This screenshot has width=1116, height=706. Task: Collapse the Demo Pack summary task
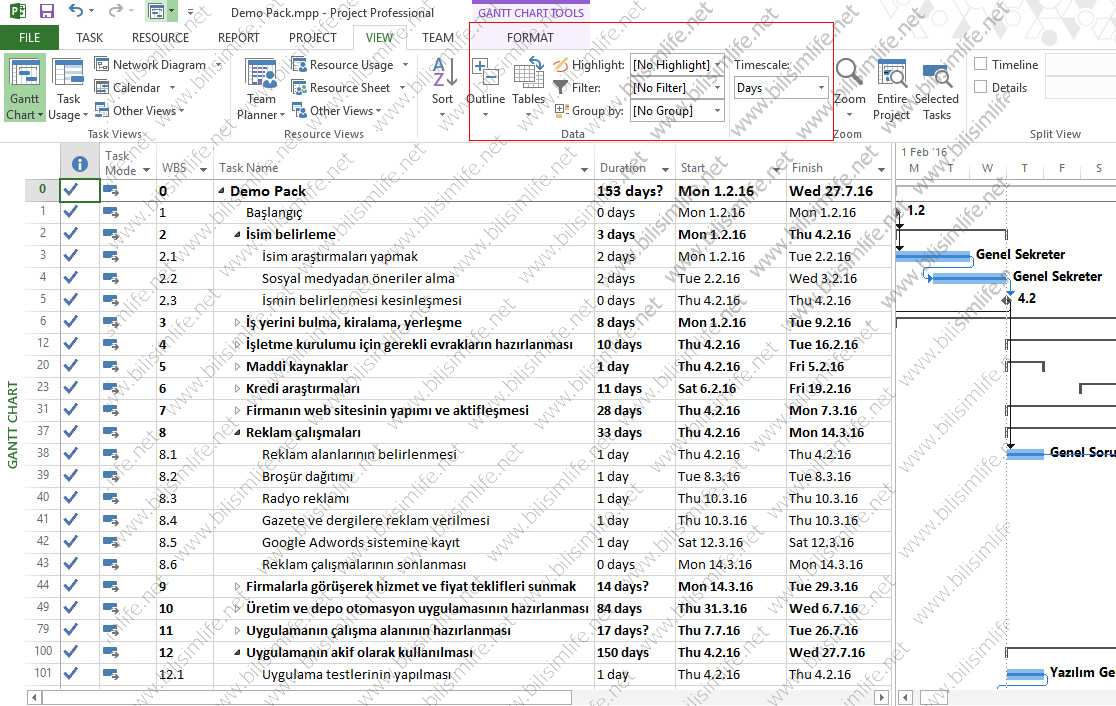pos(221,191)
